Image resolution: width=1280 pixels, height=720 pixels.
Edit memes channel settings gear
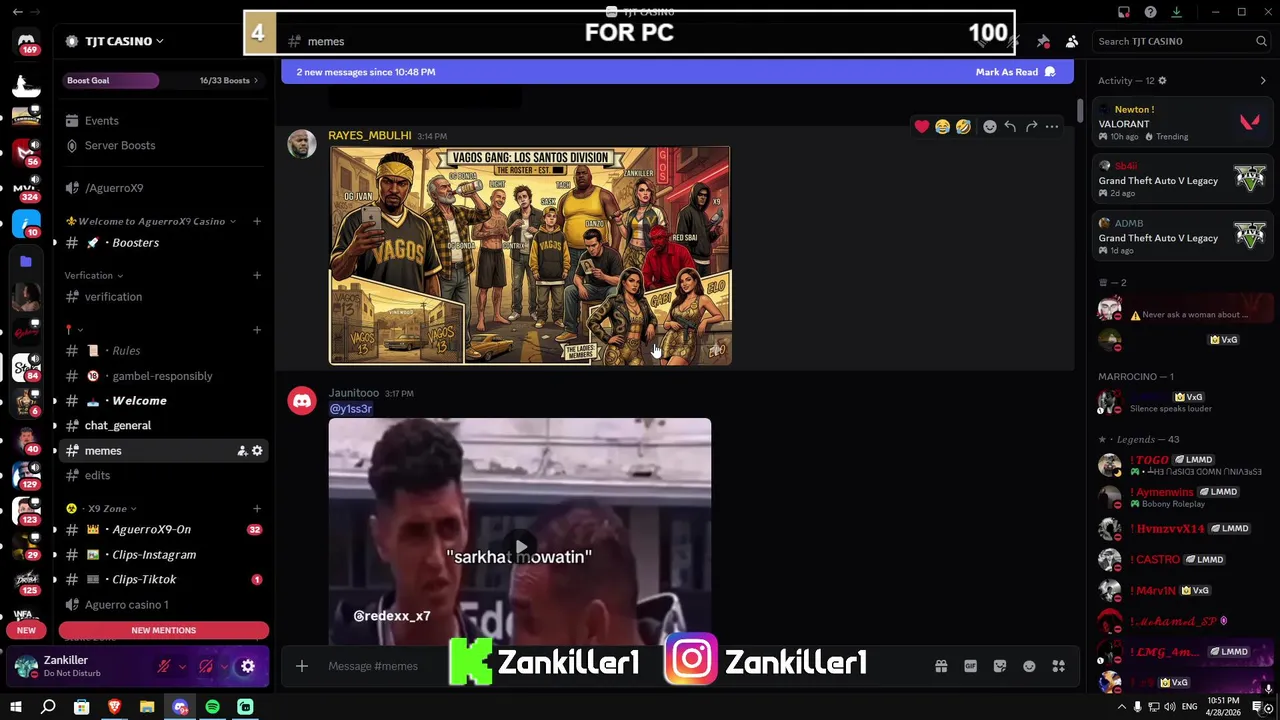point(257,451)
